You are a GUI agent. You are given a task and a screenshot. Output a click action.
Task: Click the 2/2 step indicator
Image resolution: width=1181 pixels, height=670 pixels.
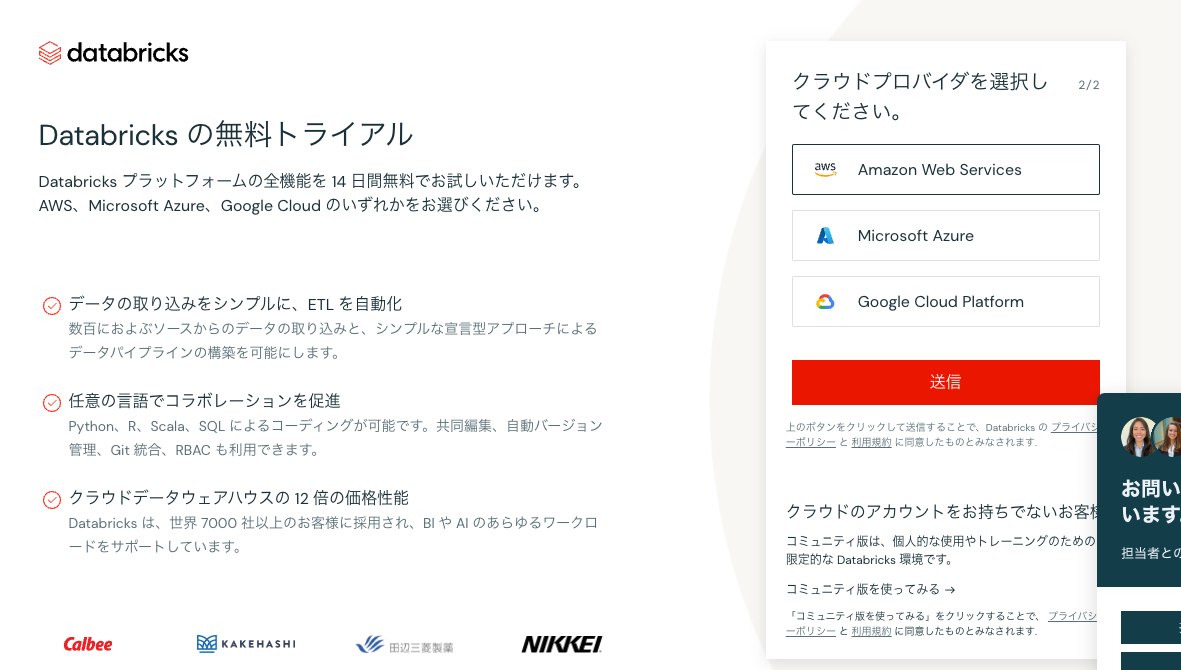tap(1089, 85)
